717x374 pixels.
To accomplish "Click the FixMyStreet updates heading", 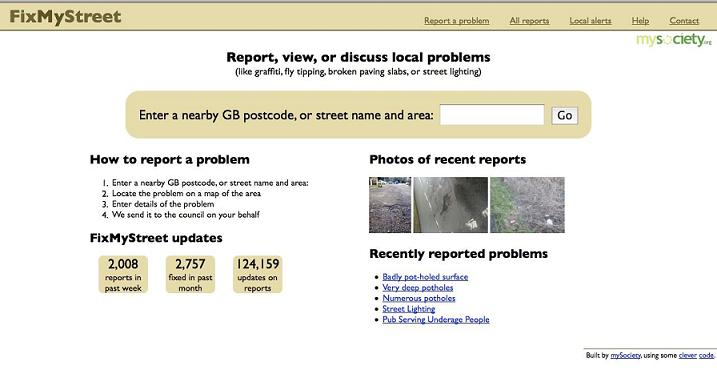I will (156, 238).
